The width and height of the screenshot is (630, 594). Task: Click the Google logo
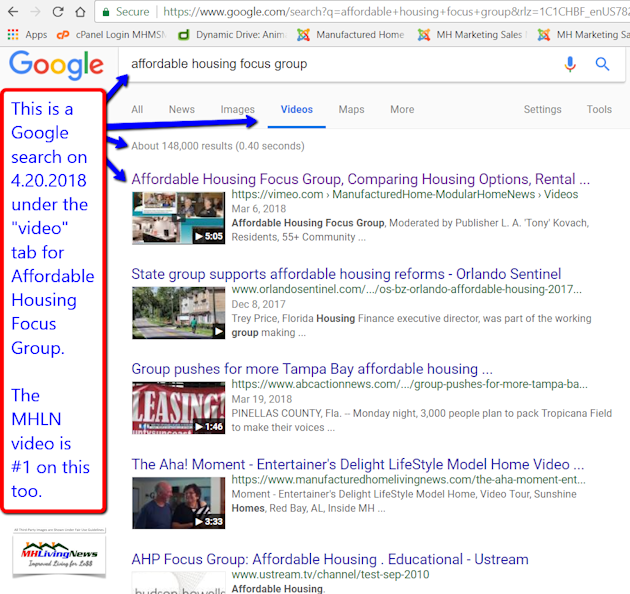[56, 64]
